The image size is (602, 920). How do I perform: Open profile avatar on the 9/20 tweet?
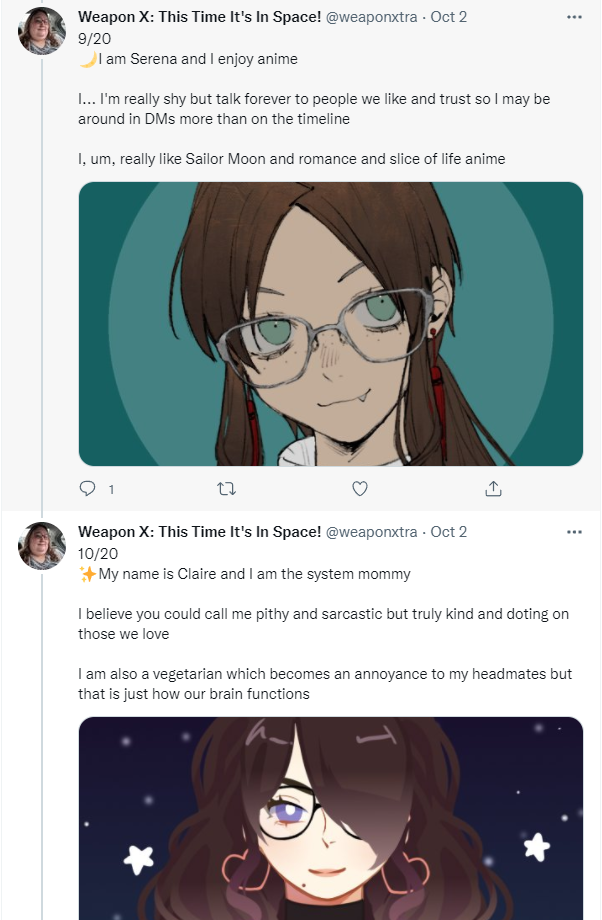pyautogui.click(x=42, y=31)
